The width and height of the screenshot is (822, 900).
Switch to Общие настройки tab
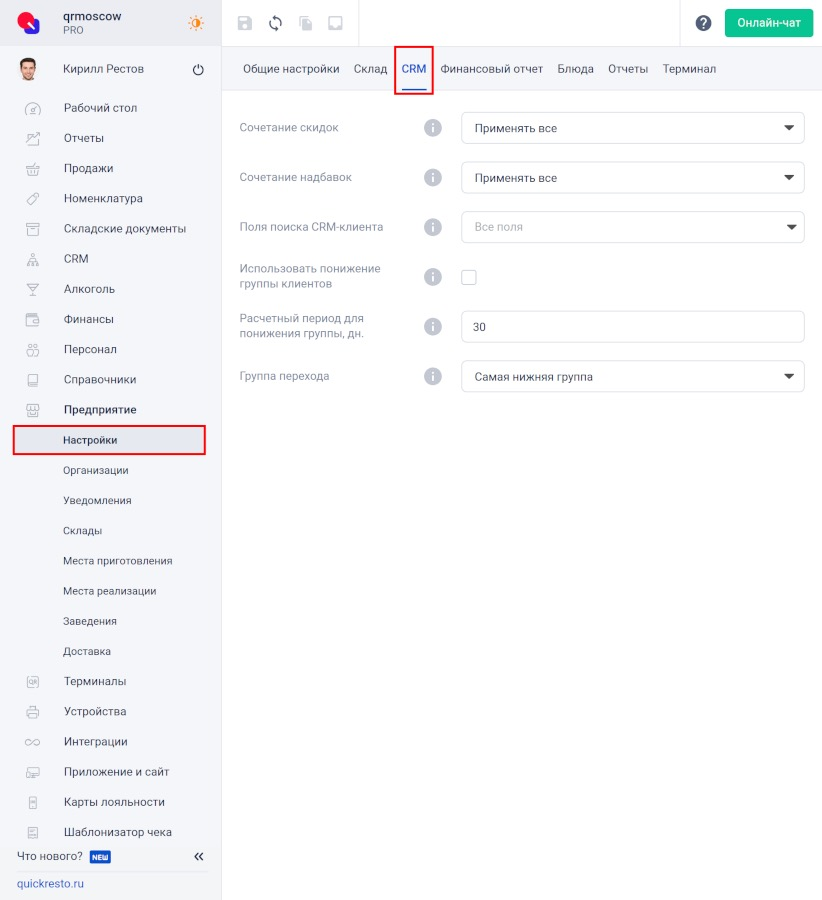pyautogui.click(x=291, y=69)
